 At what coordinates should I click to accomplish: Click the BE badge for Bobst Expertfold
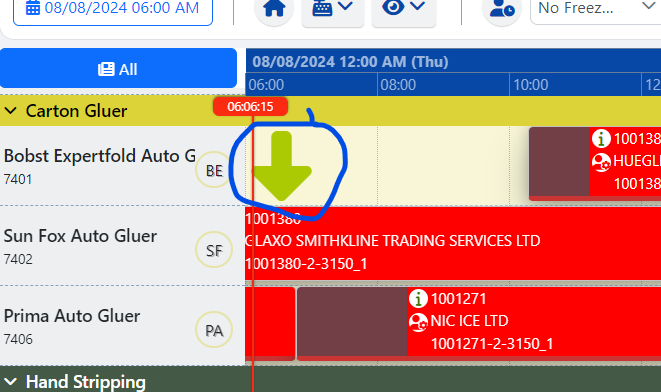(214, 170)
